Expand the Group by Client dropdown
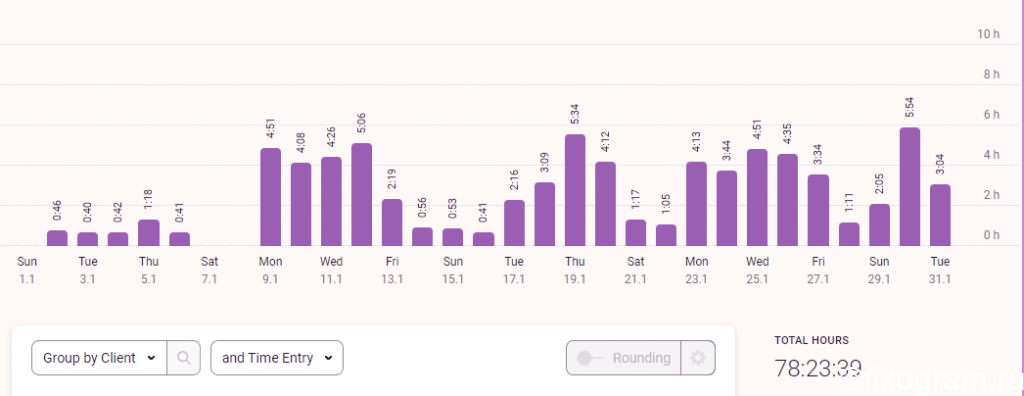The height and width of the screenshot is (396, 1024). point(99,358)
